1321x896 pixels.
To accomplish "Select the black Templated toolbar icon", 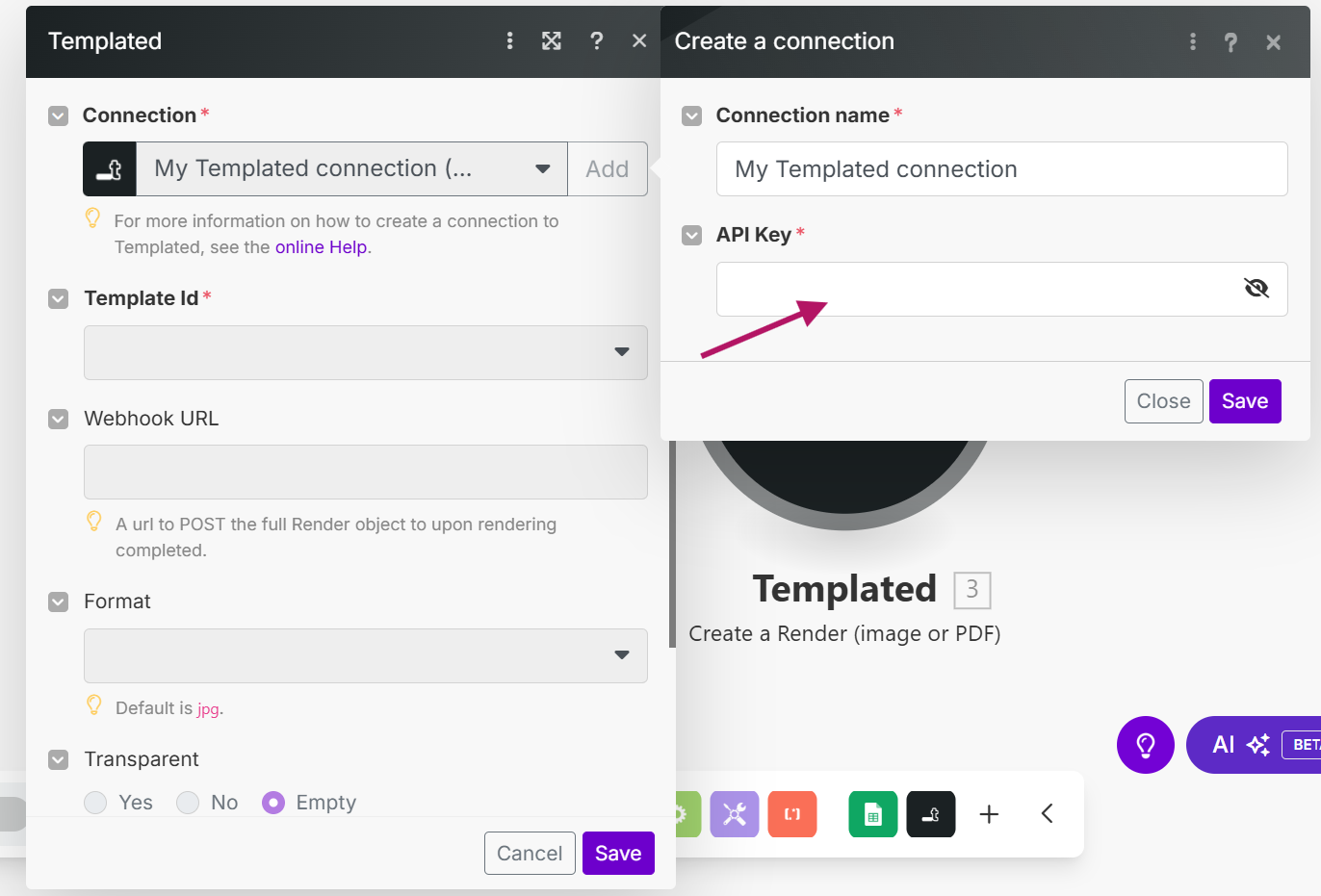I will pyautogui.click(x=931, y=814).
